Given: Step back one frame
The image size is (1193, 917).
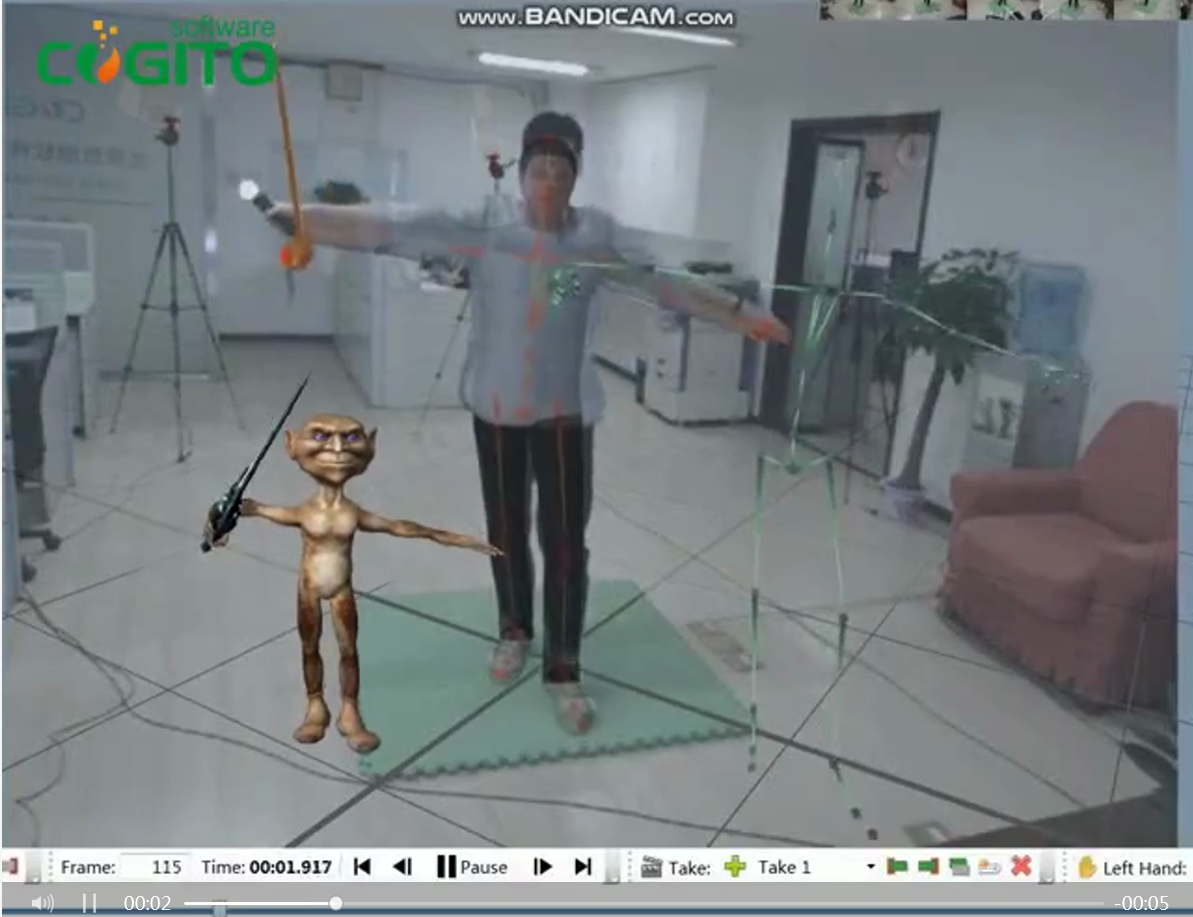Looking at the screenshot, I should coord(402,867).
